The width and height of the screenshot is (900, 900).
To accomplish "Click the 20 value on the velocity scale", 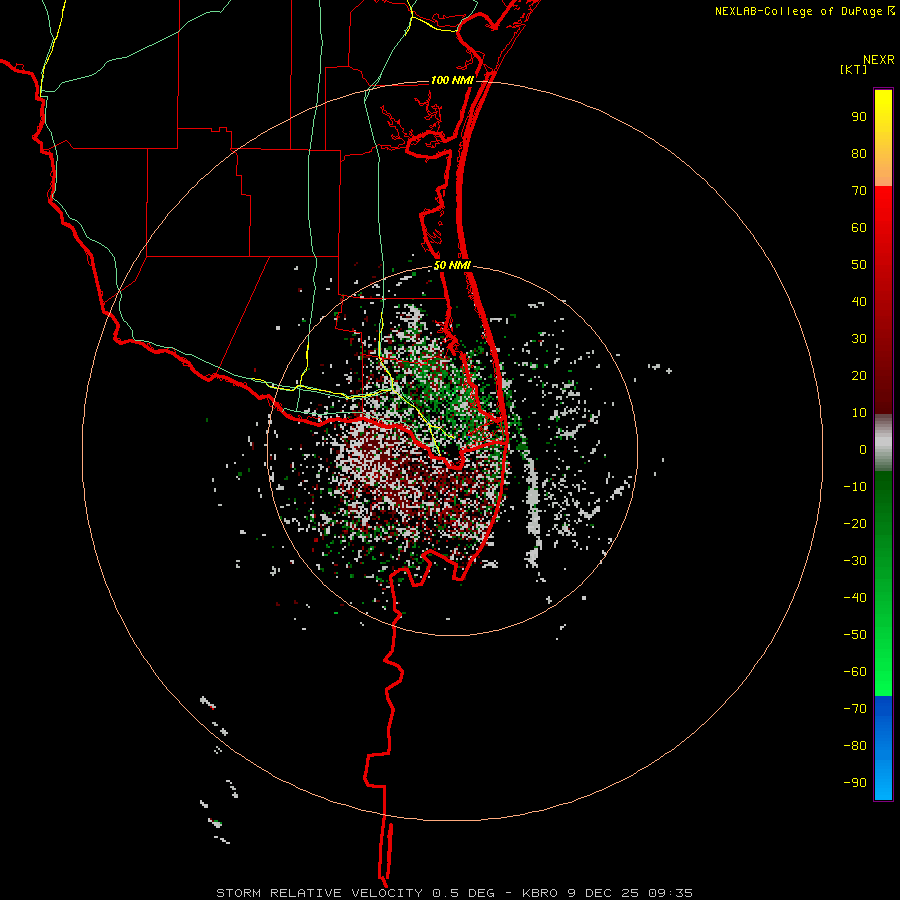I will click(859, 376).
